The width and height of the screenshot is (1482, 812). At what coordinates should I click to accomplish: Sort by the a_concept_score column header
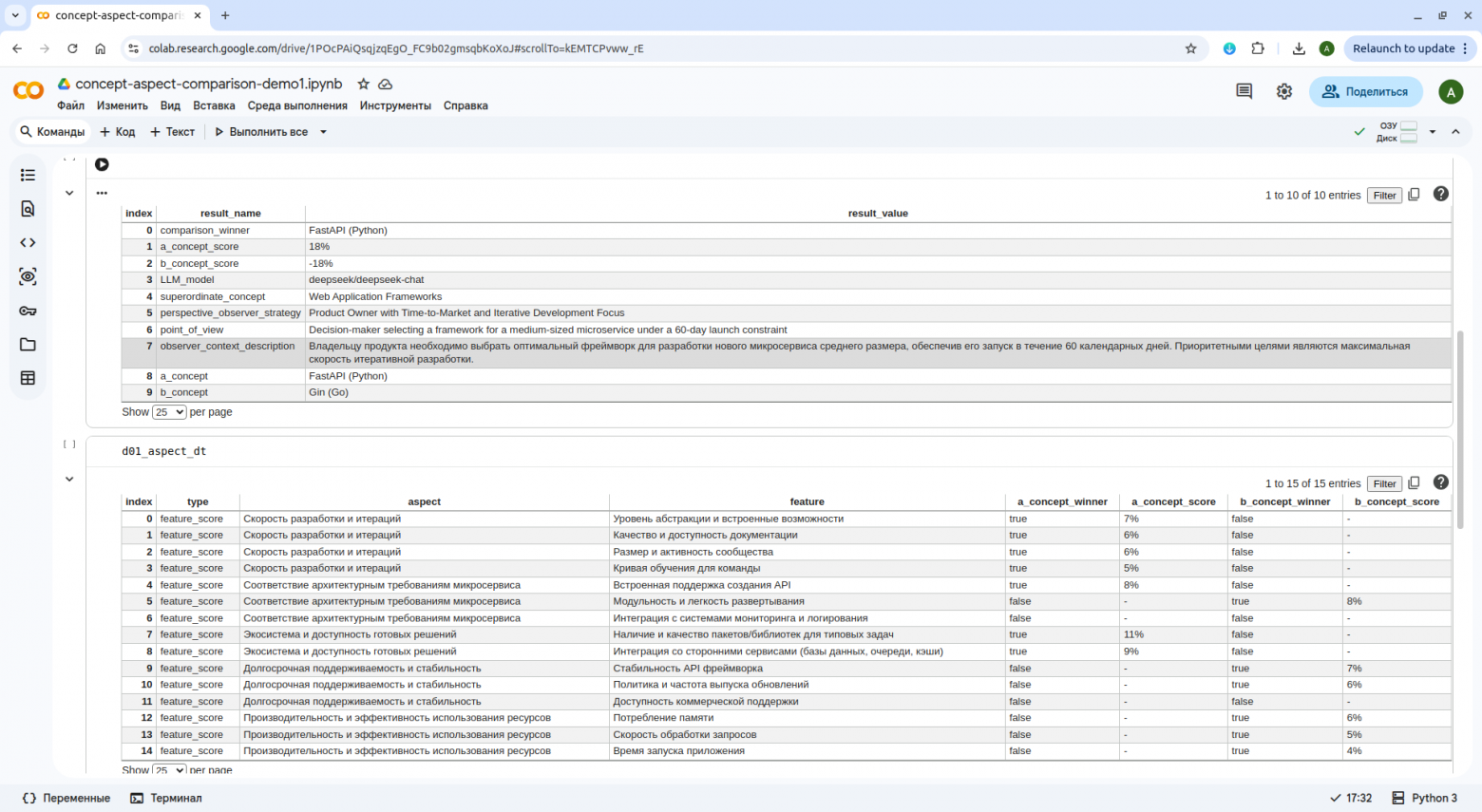[x=1173, y=501]
